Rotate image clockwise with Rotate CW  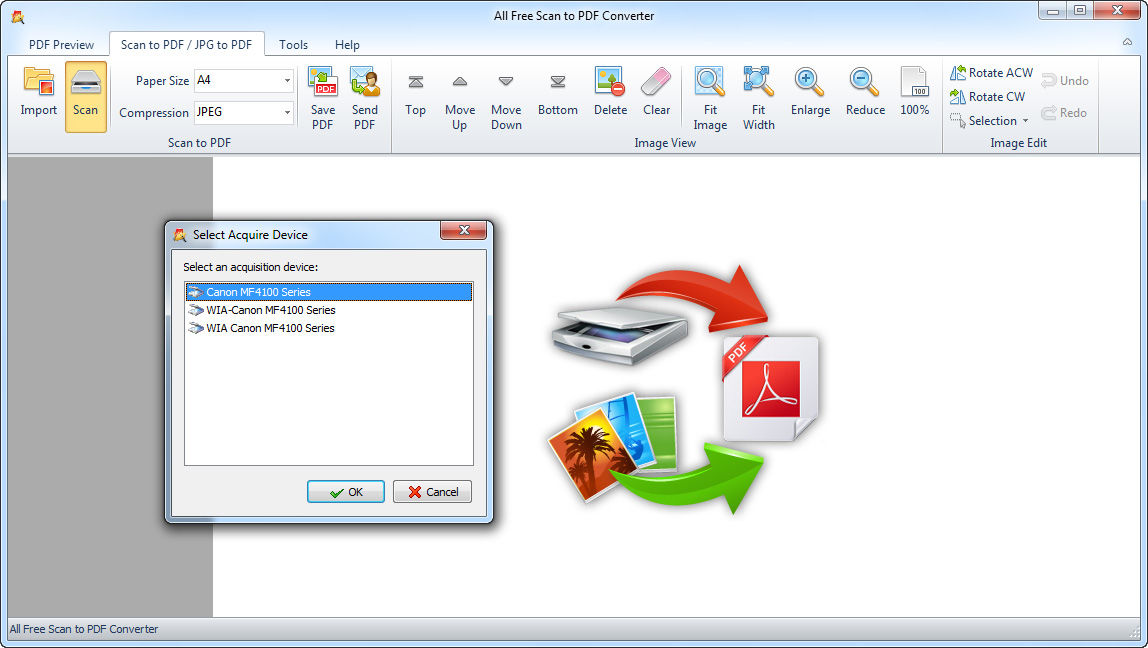click(987, 97)
